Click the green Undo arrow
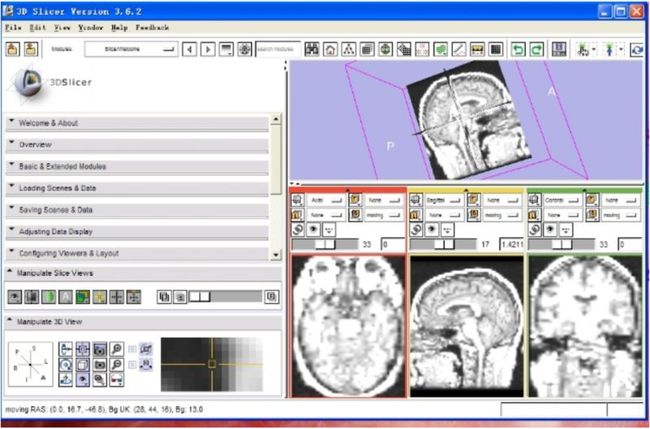This screenshot has width=650, height=429. tap(518, 49)
